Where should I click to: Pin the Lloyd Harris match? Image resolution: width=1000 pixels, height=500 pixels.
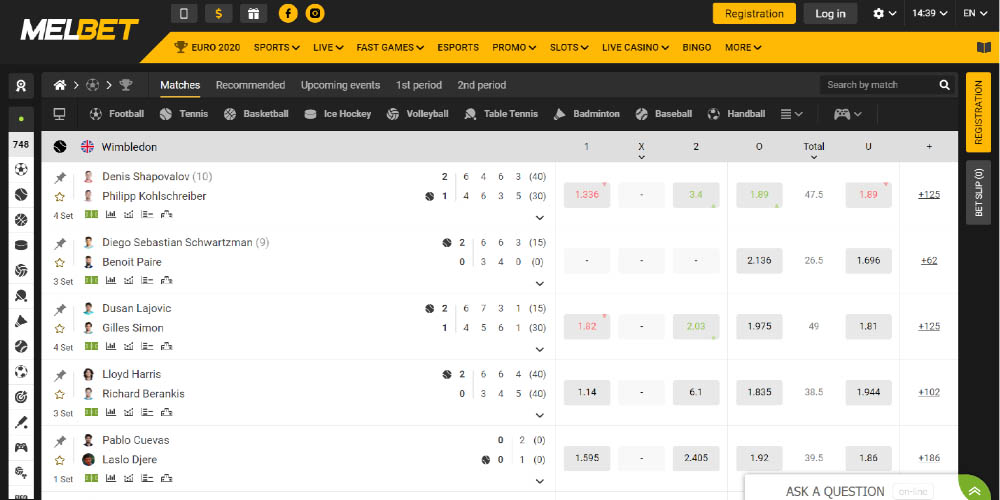pos(60,375)
